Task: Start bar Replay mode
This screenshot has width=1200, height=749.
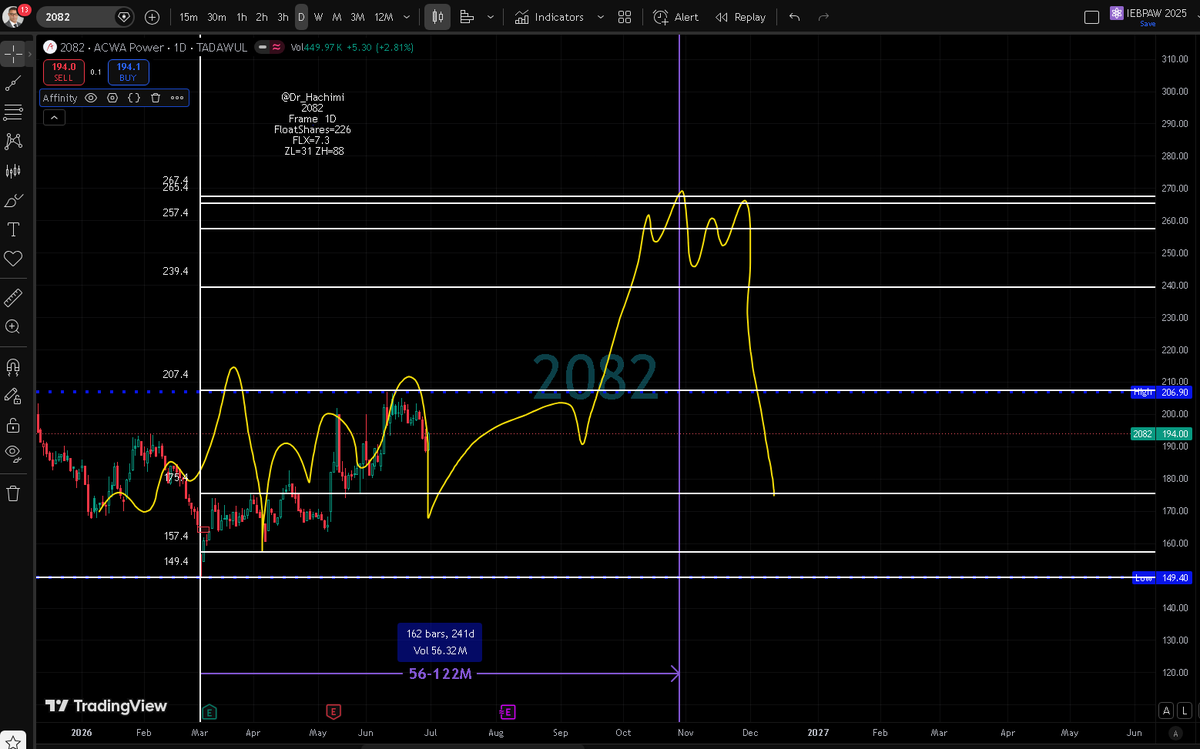Action: [741, 17]
